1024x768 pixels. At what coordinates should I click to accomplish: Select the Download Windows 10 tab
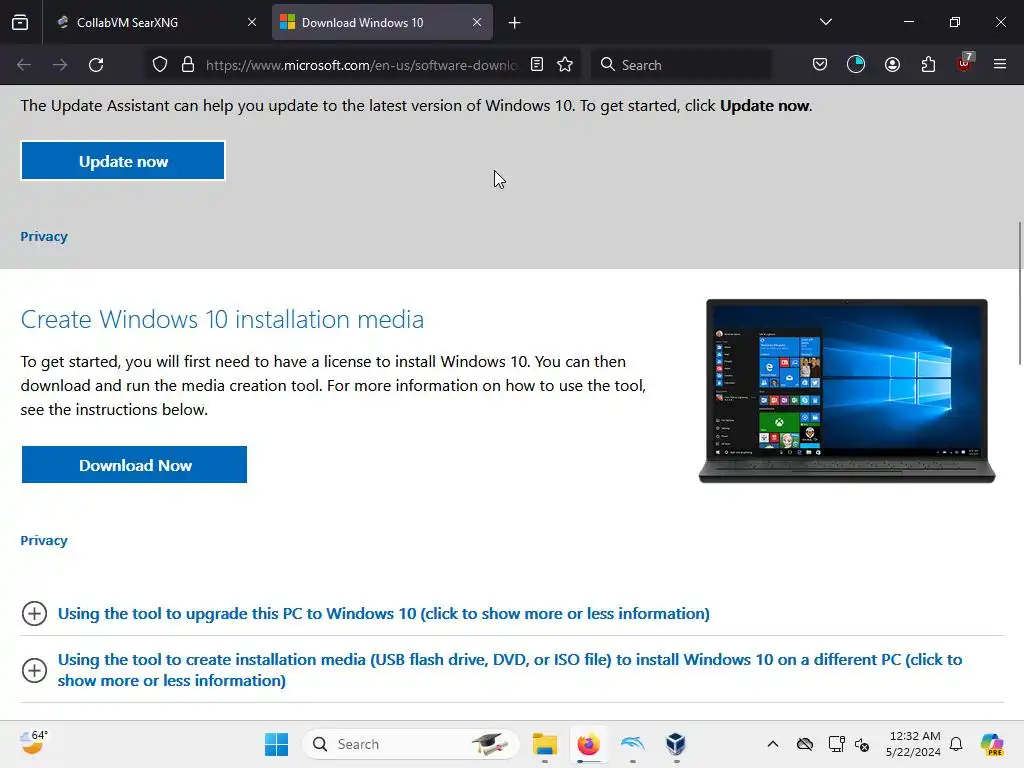pos(382,22)
